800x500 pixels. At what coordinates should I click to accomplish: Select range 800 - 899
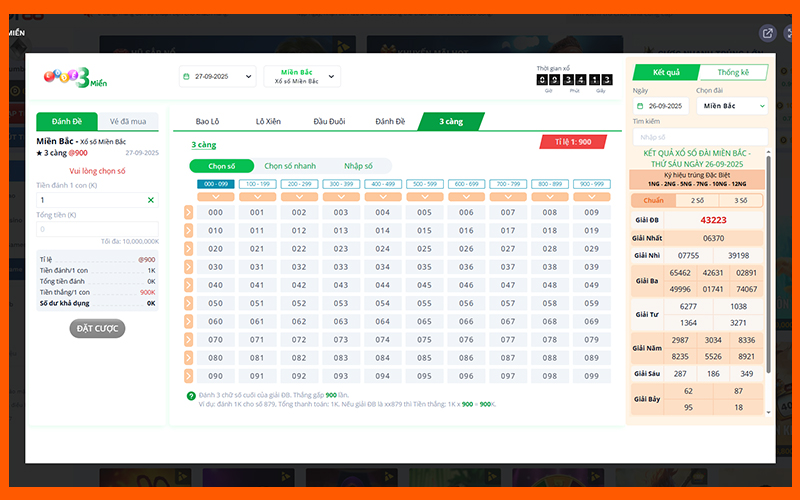coord(550,184)
